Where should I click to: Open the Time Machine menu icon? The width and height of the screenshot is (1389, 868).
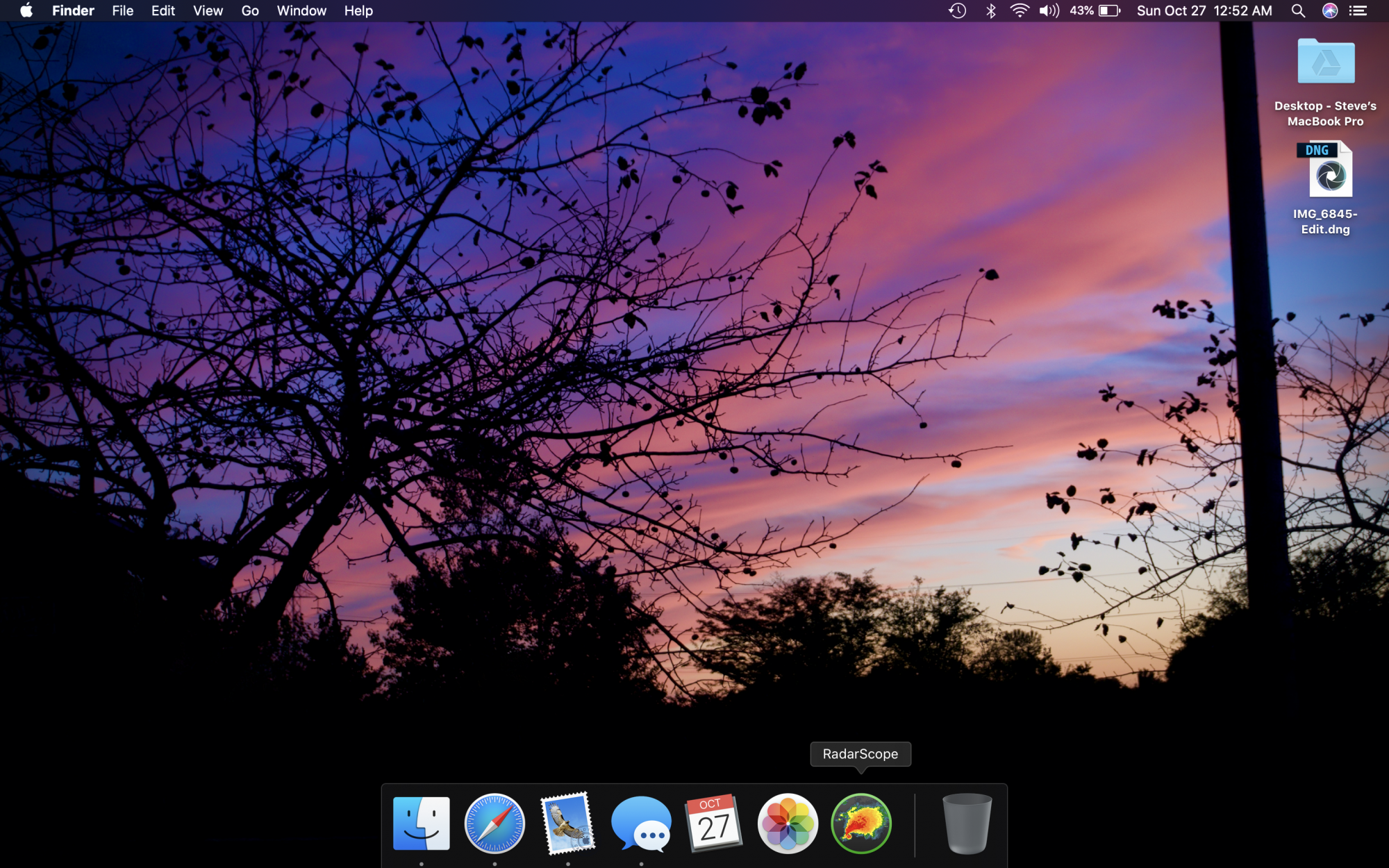[958, 10]
